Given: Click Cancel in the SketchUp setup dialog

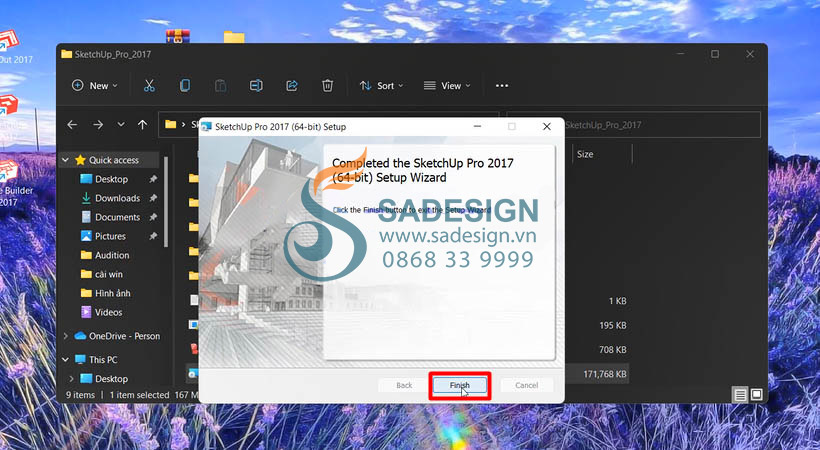Looking at the screenshot, I should [527, 385].
